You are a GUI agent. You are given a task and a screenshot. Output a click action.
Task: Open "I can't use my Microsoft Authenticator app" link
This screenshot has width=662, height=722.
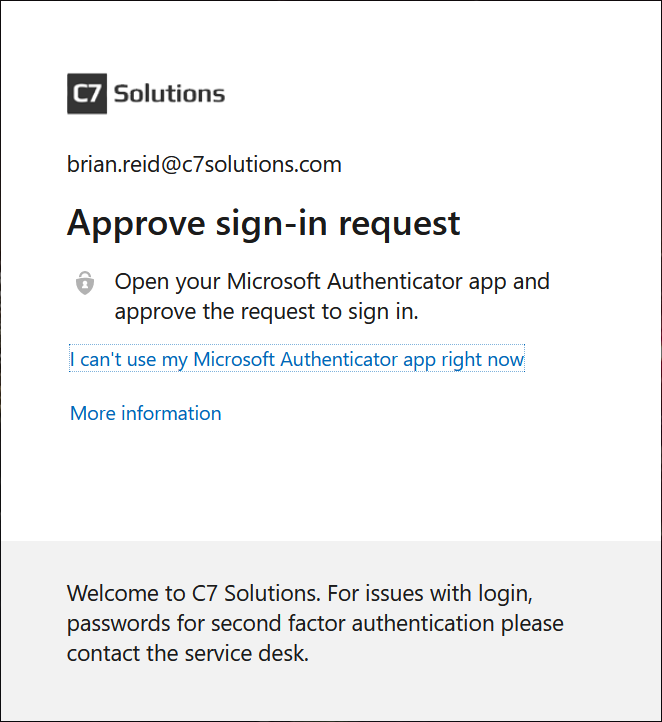297,359
